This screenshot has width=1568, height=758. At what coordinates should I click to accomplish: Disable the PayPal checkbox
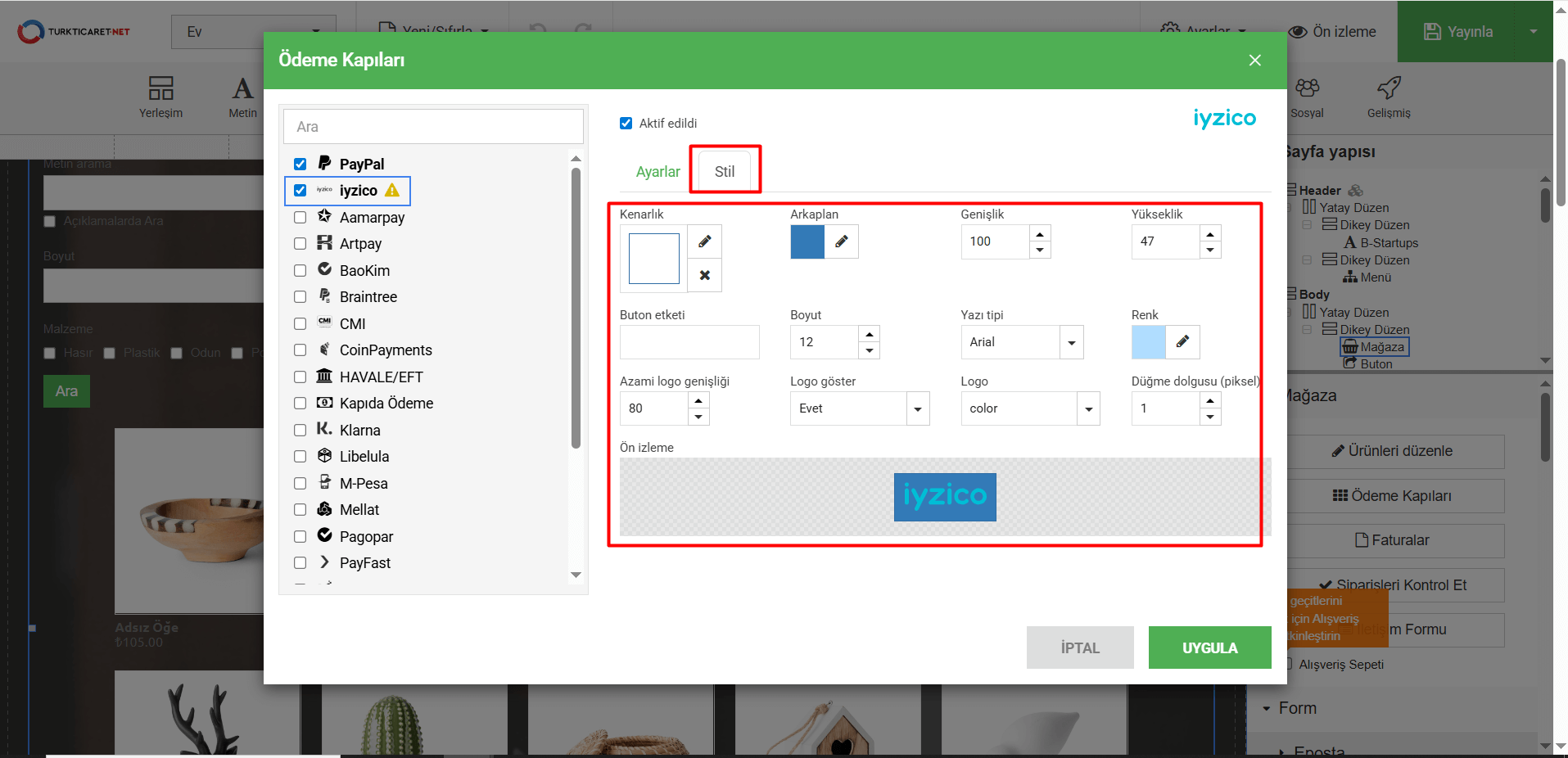tap(300, 164)
